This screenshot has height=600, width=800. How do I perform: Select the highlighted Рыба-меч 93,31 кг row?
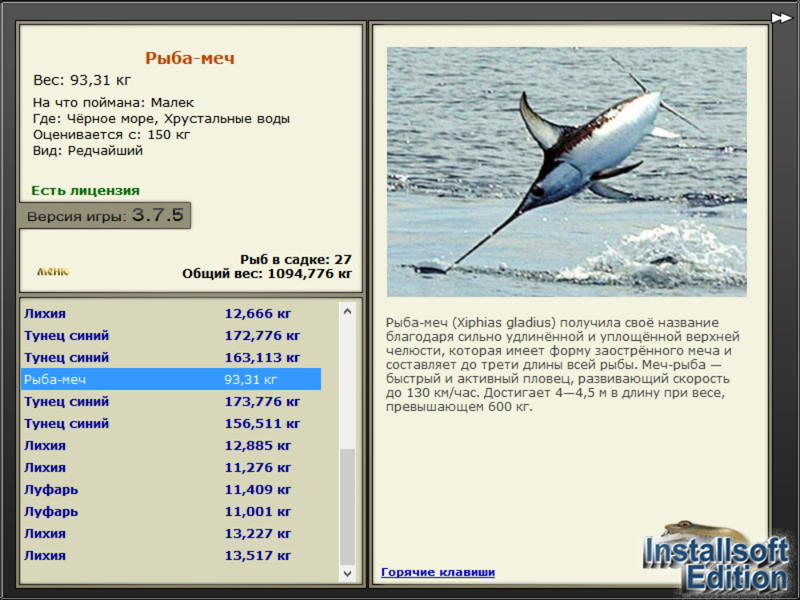[x=171, y=379]
